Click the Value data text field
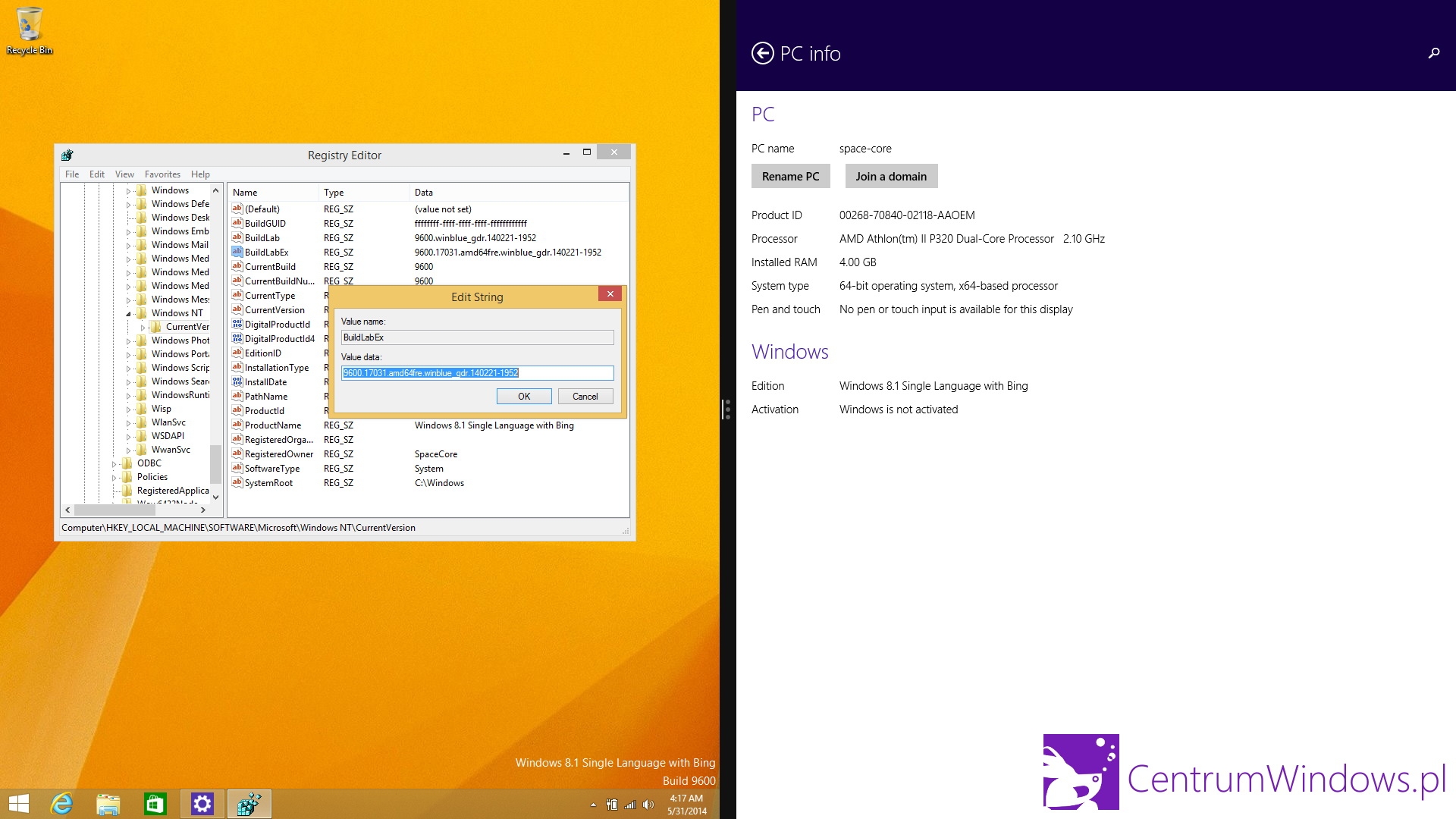The width and height of the screenshot is (1456, 819). [x=477, y=373]
